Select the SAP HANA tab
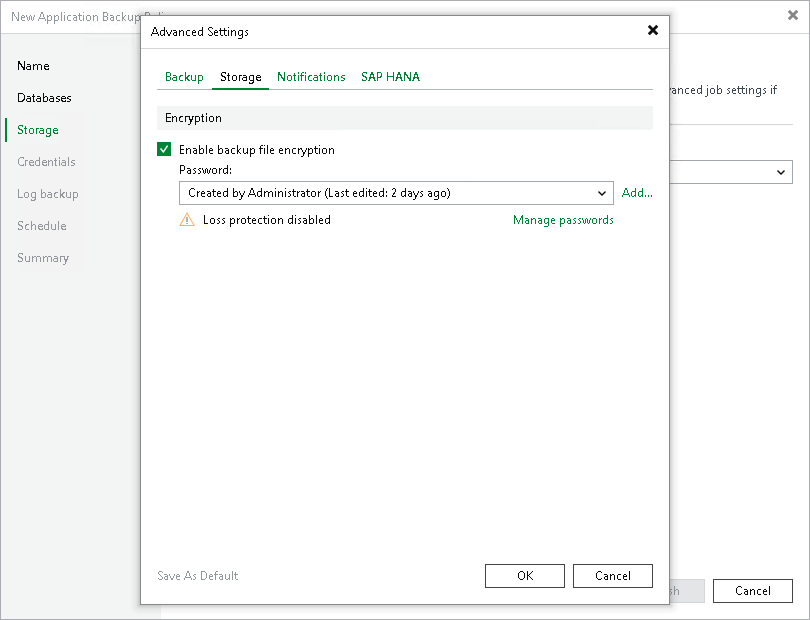Screen dimensions: 810x620 pyautogui.click(x=390, y=76)
